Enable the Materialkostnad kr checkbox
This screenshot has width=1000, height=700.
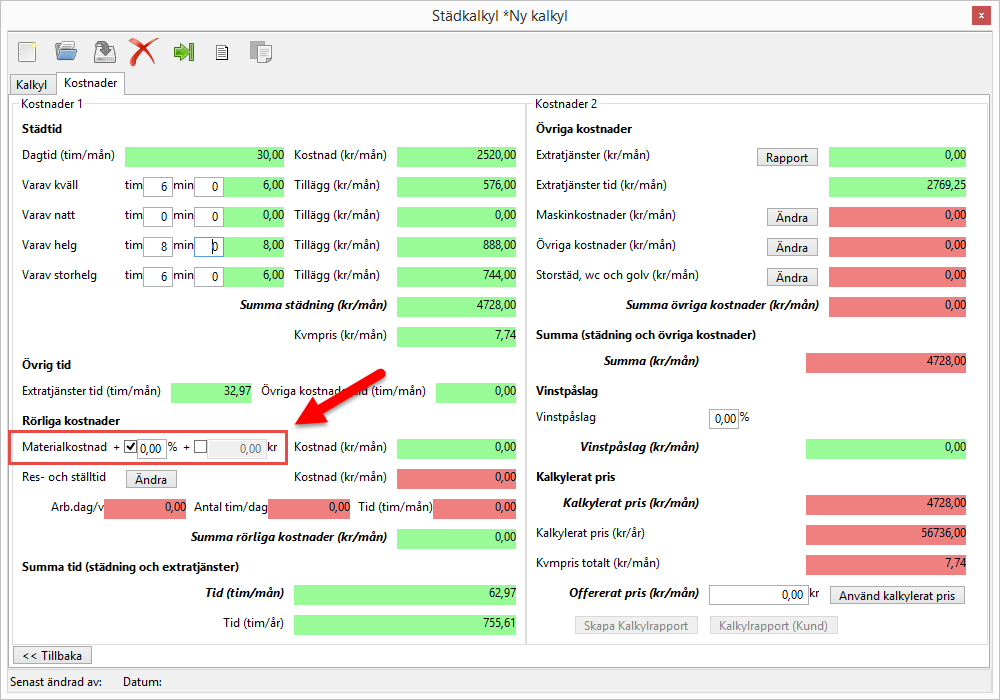point(200,448)
